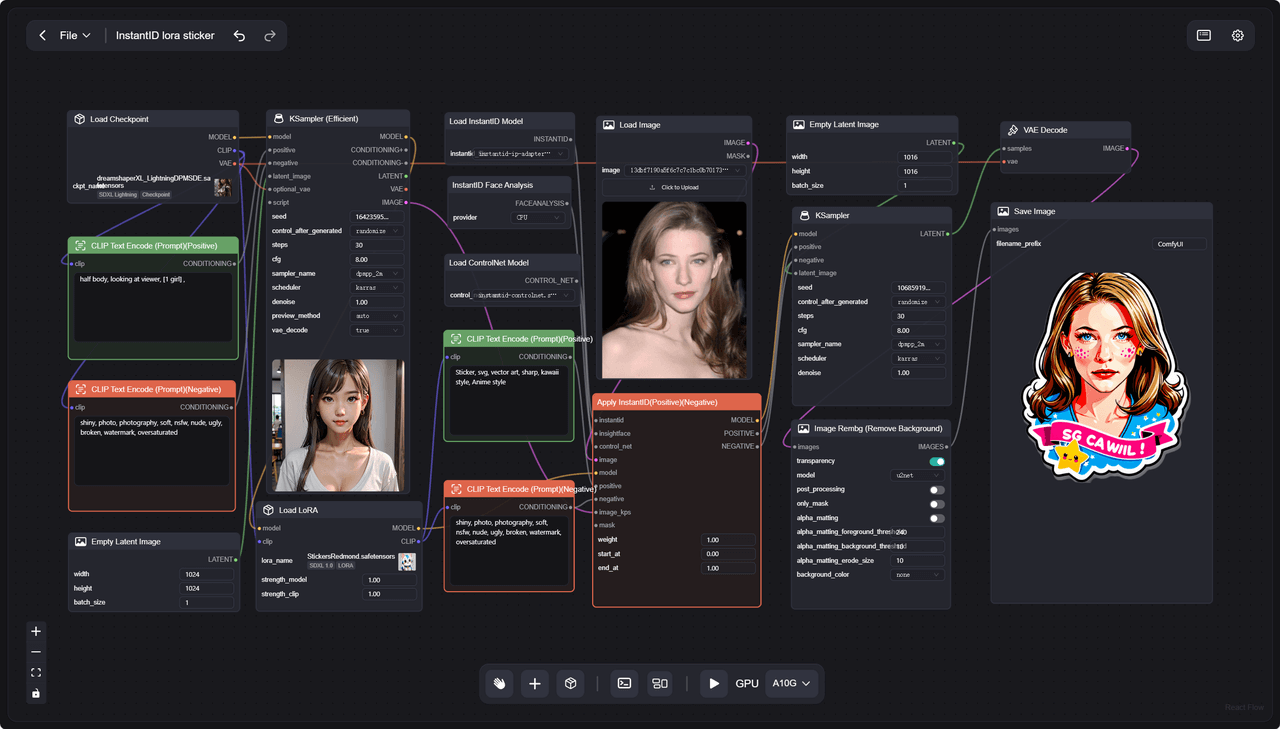Viewport: 1280px width, 729px height.
Task: Open the queue layout icon in bottom toolbar
Action: 660,684
